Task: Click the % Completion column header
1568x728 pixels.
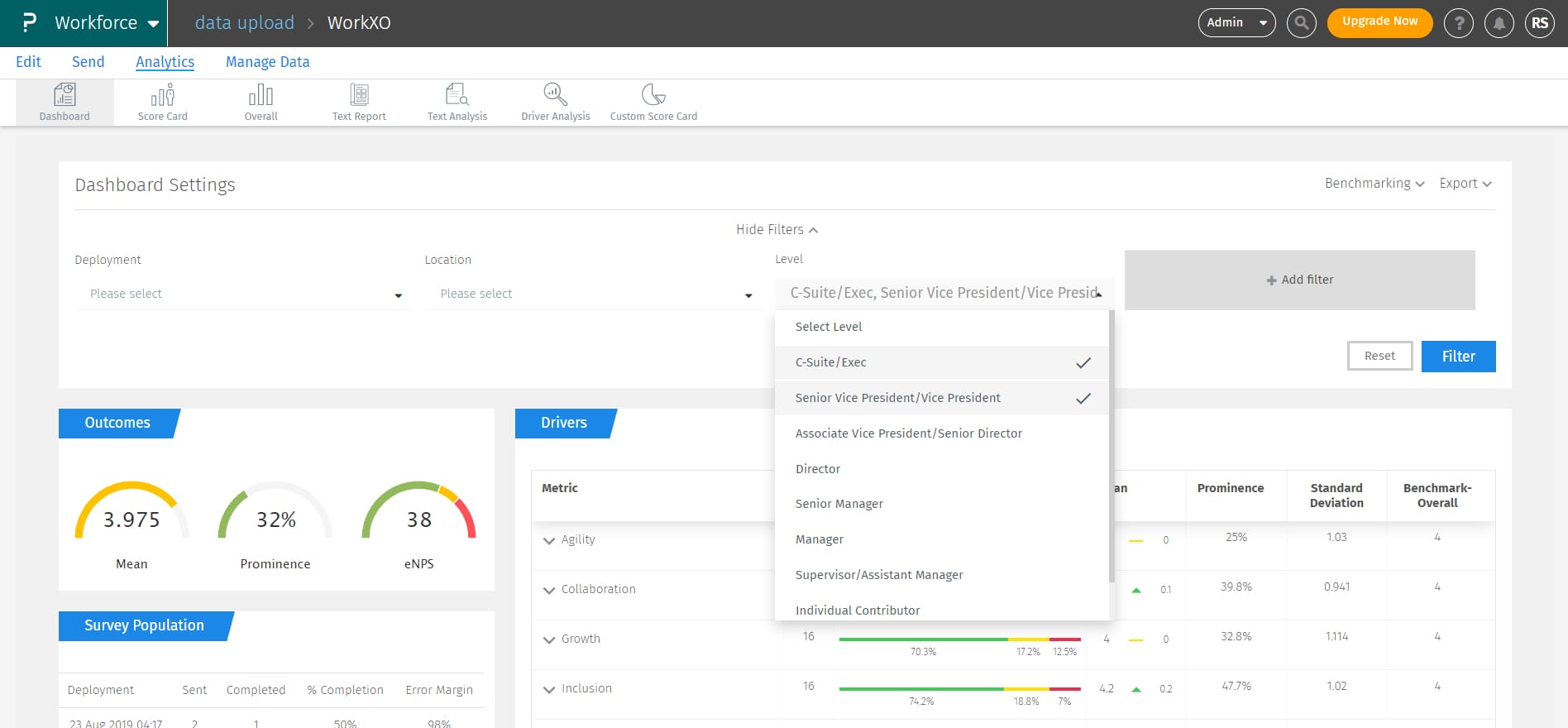Action: click(x=345, y=690)
